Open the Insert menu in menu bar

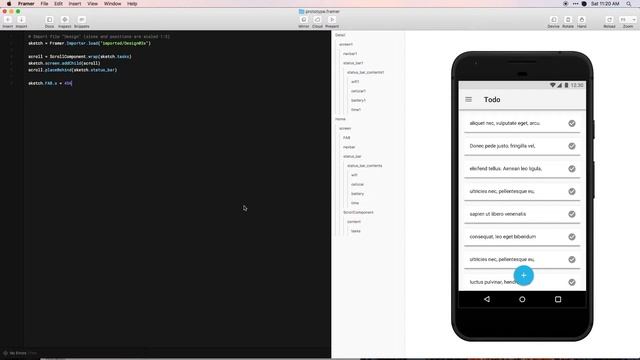(x=75, y=4)
